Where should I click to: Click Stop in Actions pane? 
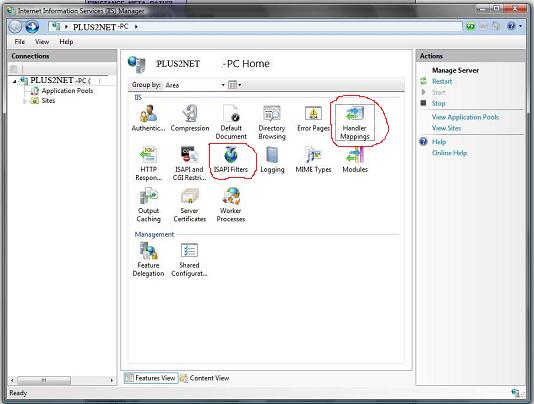coord(438,103)
